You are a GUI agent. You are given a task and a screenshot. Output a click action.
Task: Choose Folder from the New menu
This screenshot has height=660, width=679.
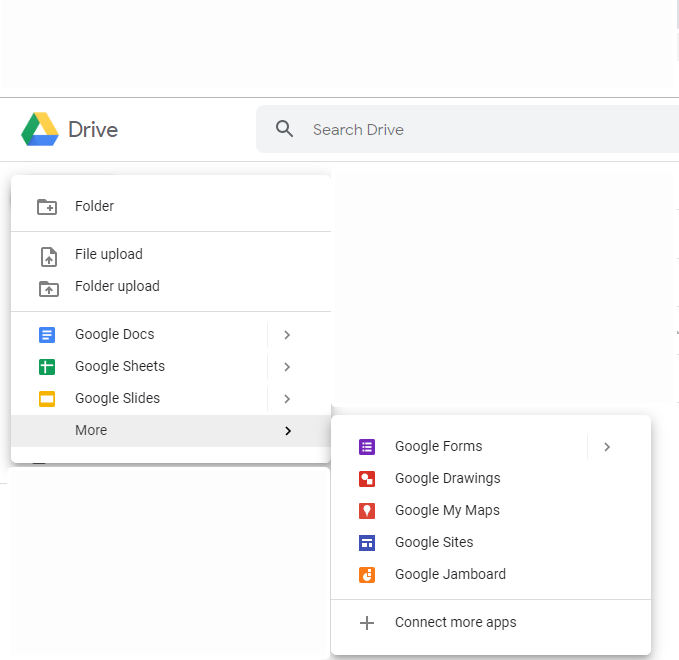click(171, 206)
